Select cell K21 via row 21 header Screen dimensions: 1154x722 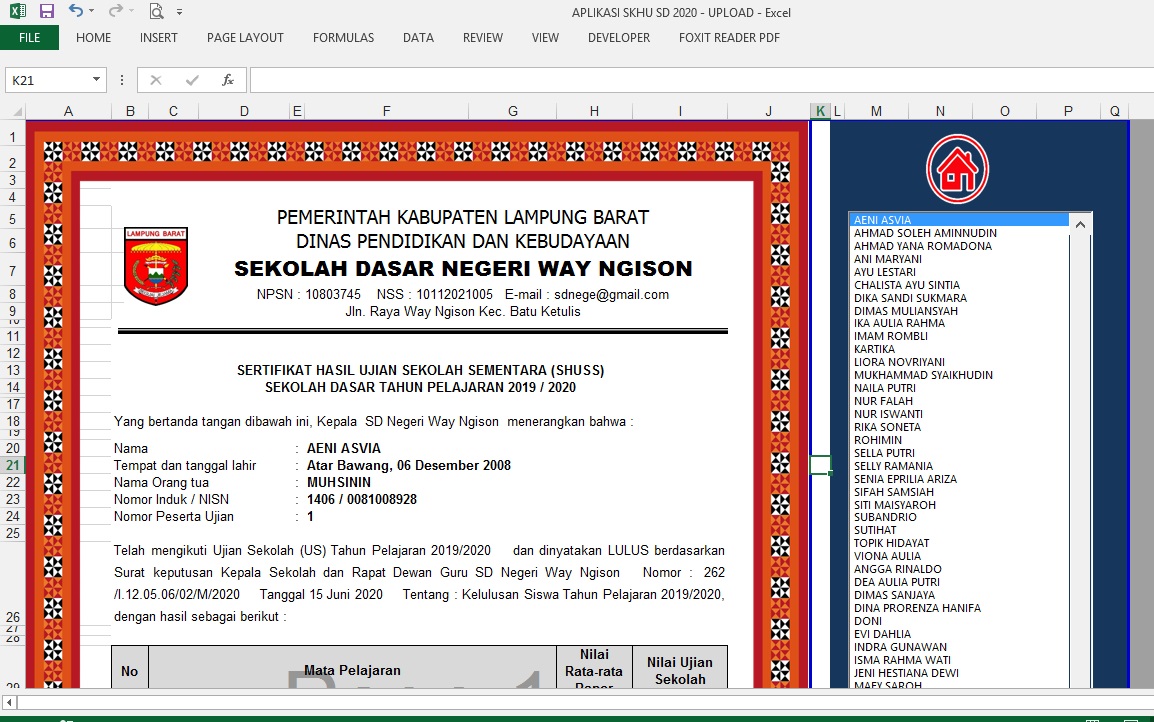(14, 466)
